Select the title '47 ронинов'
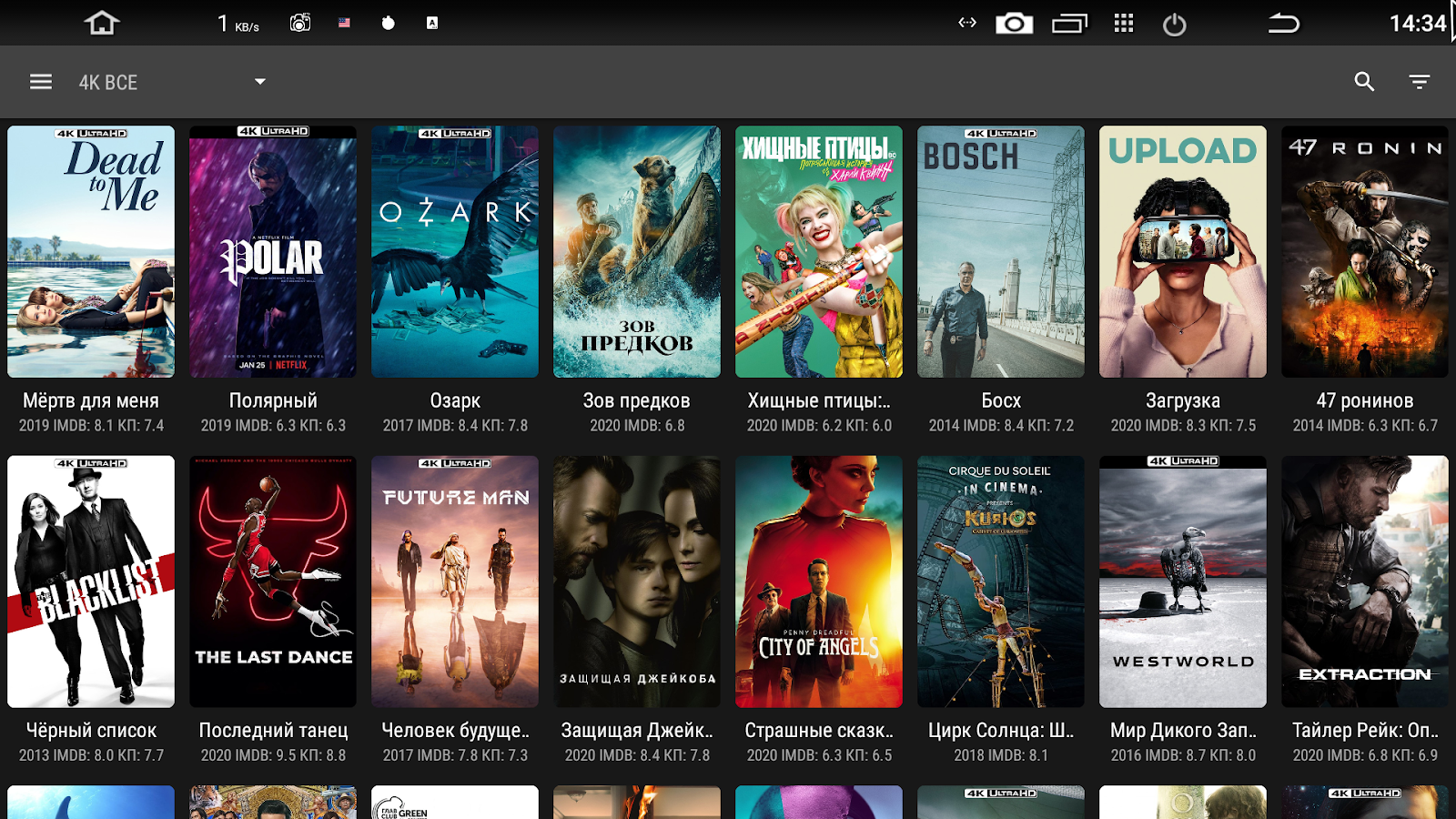Image resolution: width=1456 pixels, height=819 pixels. tap(1365, 401)
